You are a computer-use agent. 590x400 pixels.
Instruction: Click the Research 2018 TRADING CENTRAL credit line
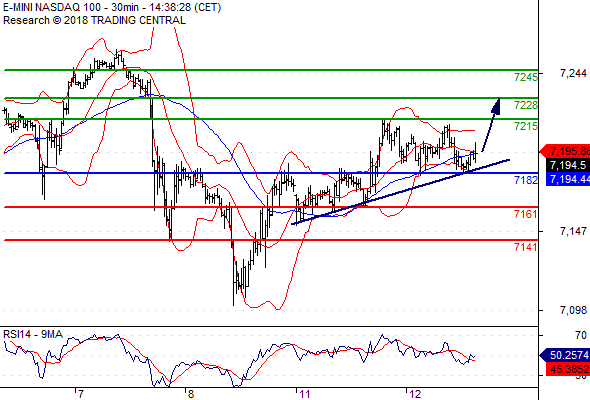[94, 20]
